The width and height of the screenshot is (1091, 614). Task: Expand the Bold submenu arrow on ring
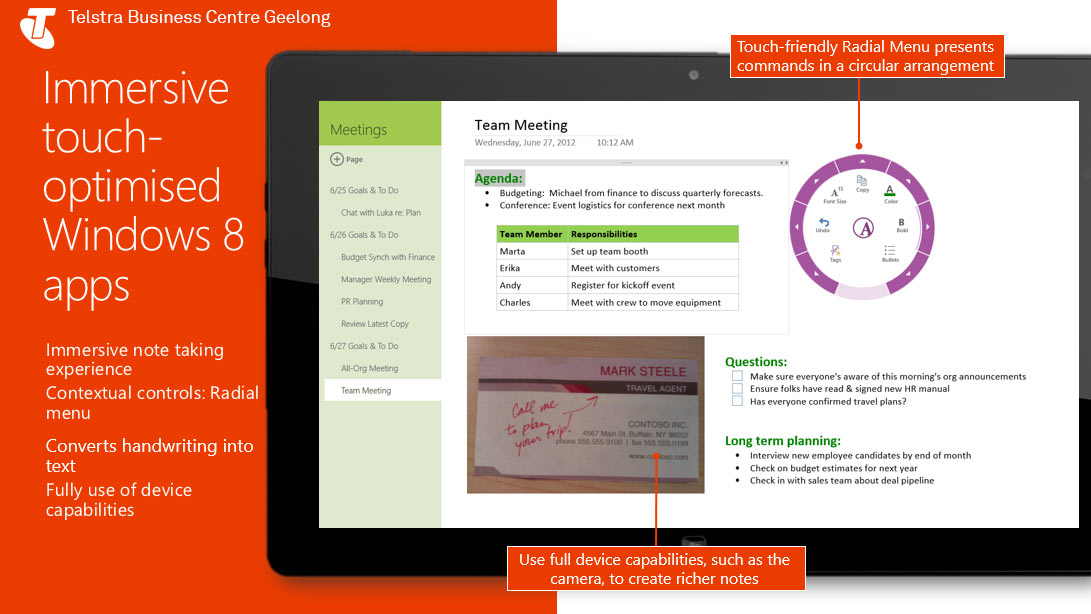click(927, 227)
